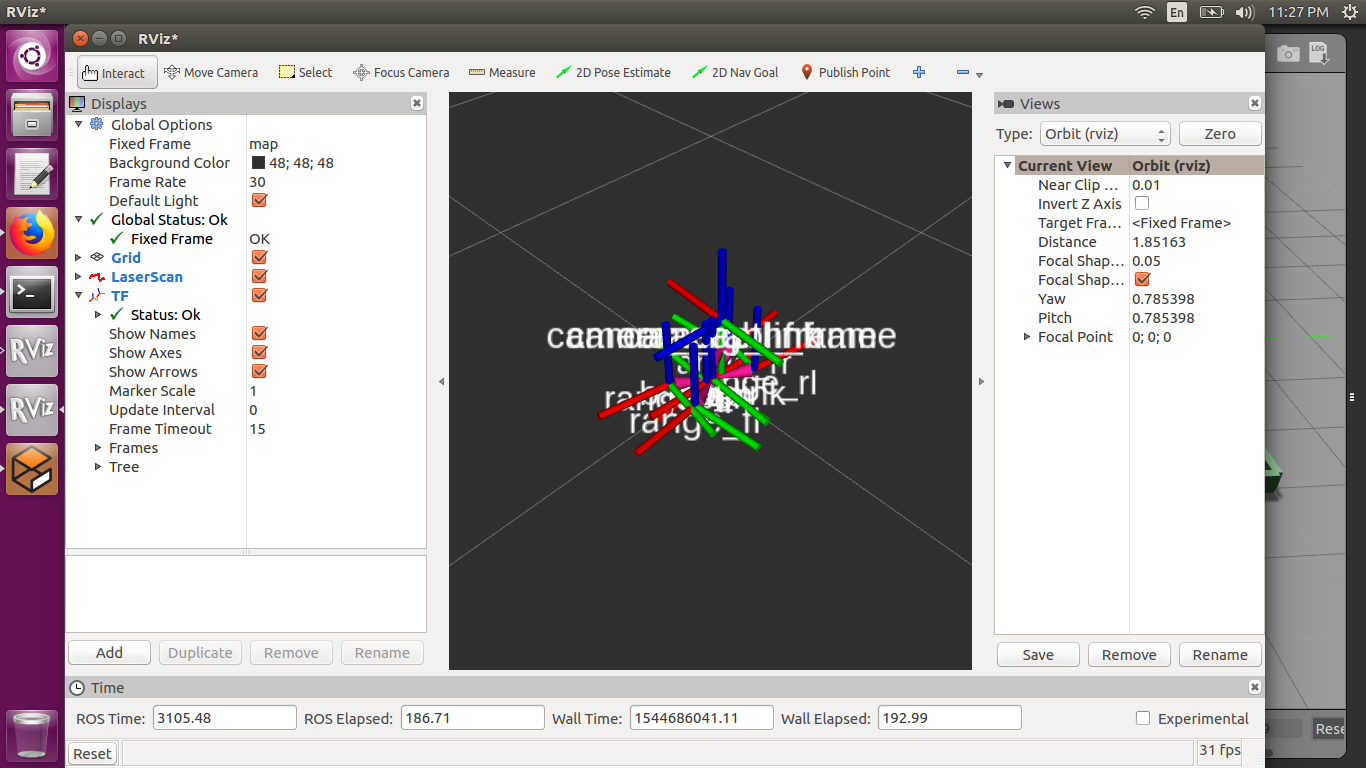Collapse the TF display

(x=79, y=295)
